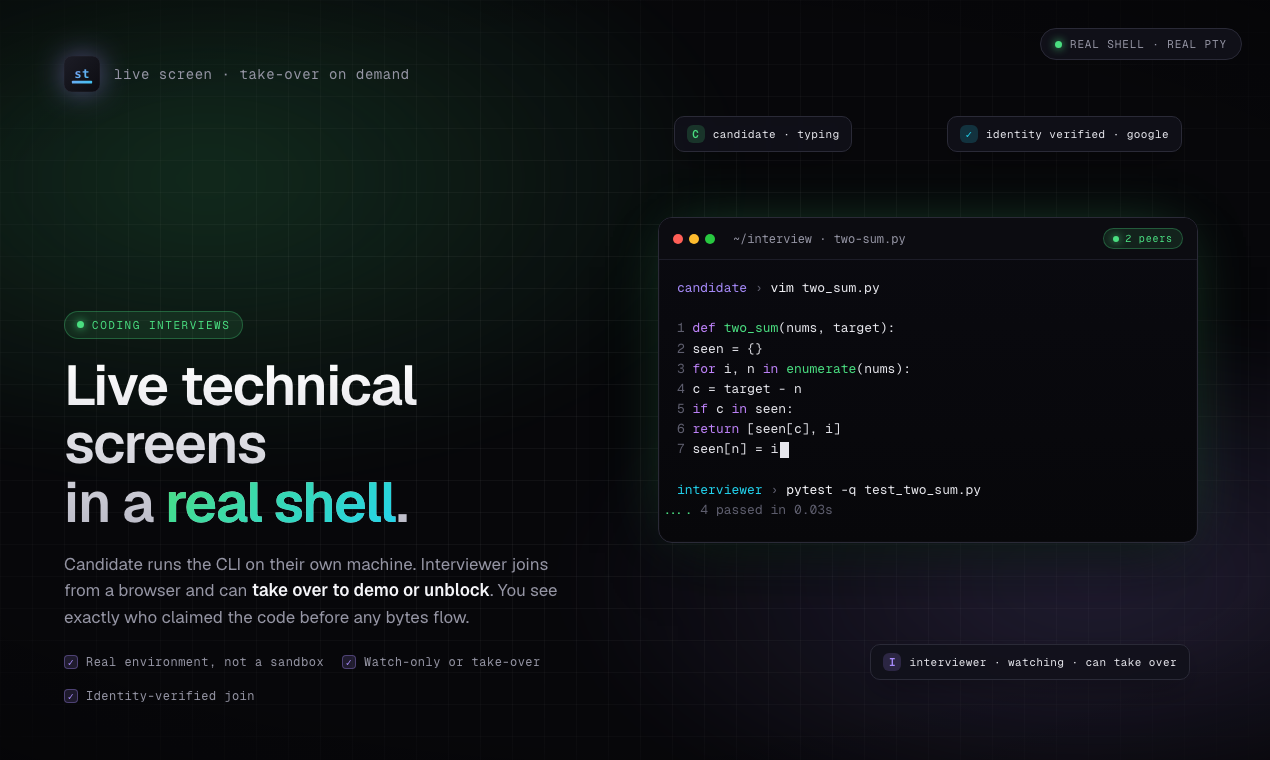Image resolution: width=1270 pixels, height=760 pixels.
Task: Click the green terminal window dot
Action: click(710, 239)
